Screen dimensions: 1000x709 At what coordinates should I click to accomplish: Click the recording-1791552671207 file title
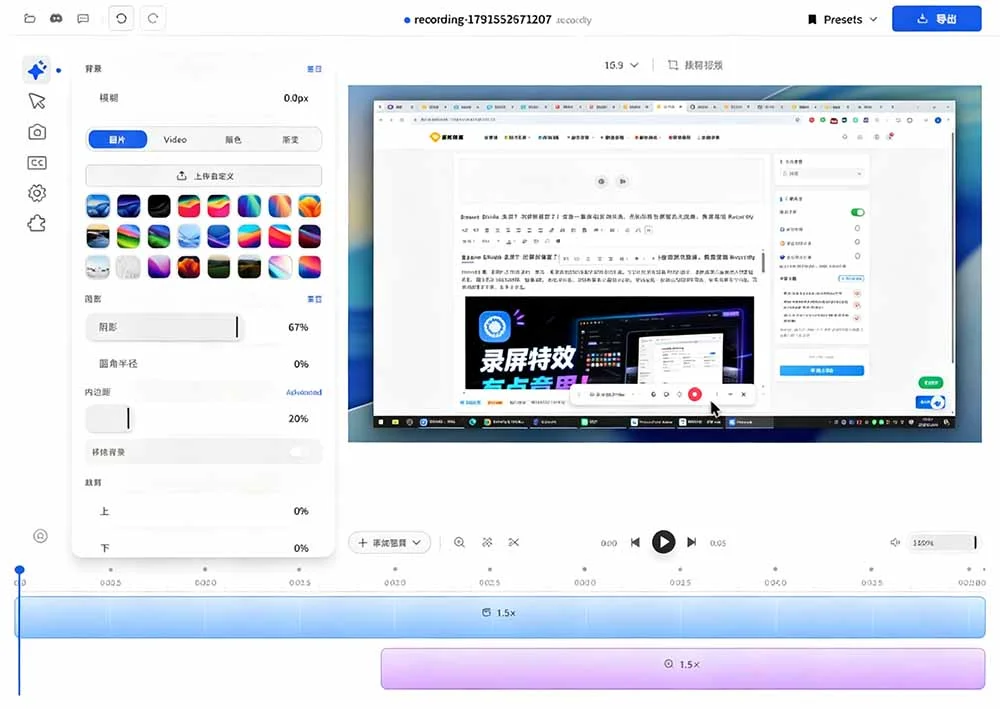(x=483, y=20)
